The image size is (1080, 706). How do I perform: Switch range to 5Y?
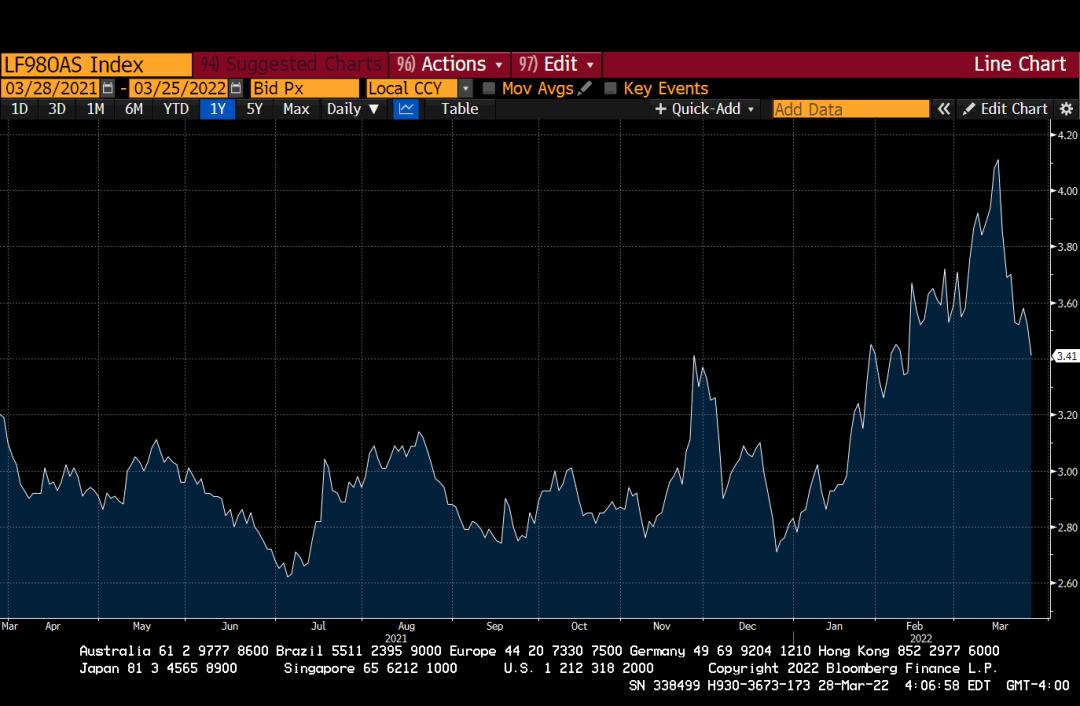(x=254, y=109)
